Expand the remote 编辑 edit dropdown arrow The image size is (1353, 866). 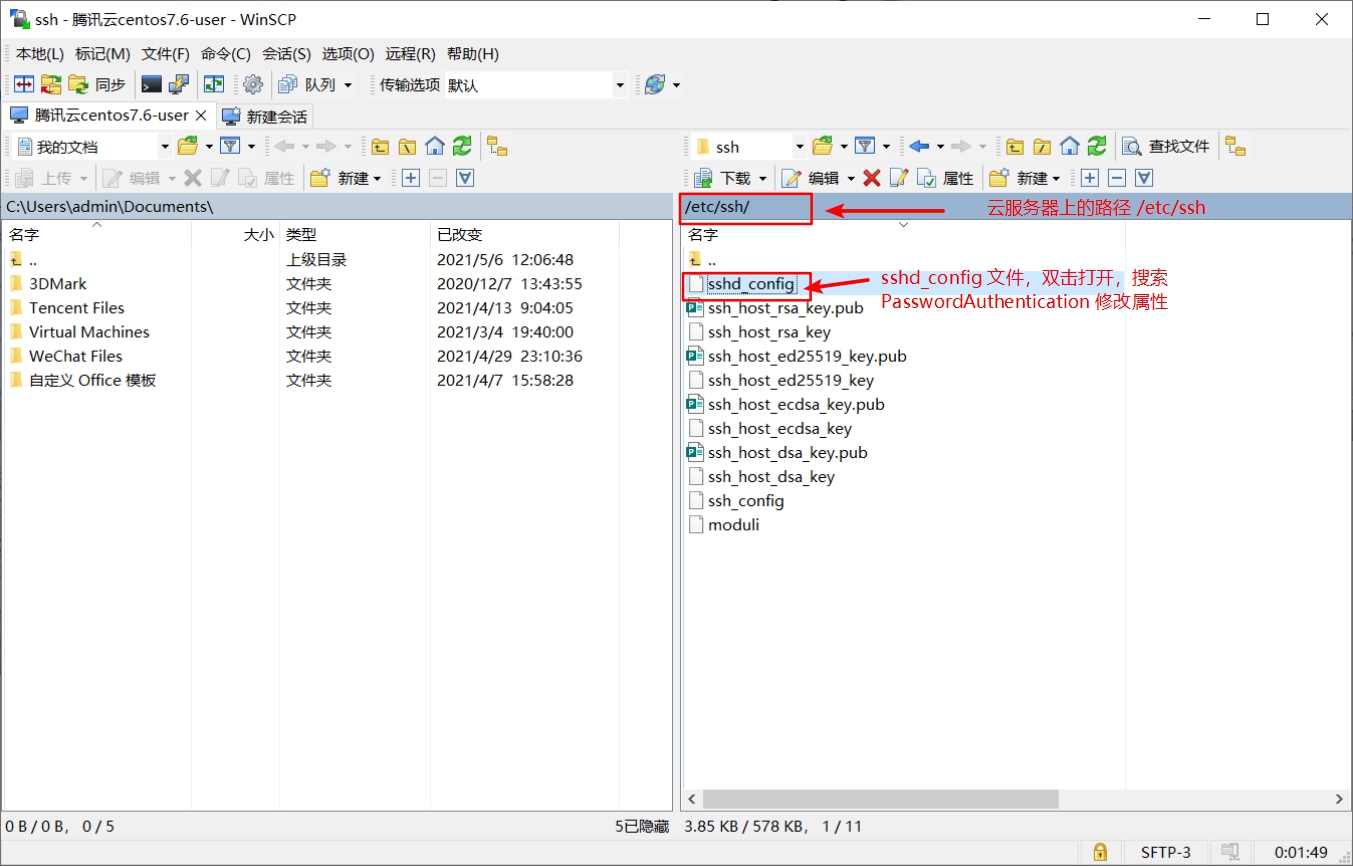pos(851,178)
